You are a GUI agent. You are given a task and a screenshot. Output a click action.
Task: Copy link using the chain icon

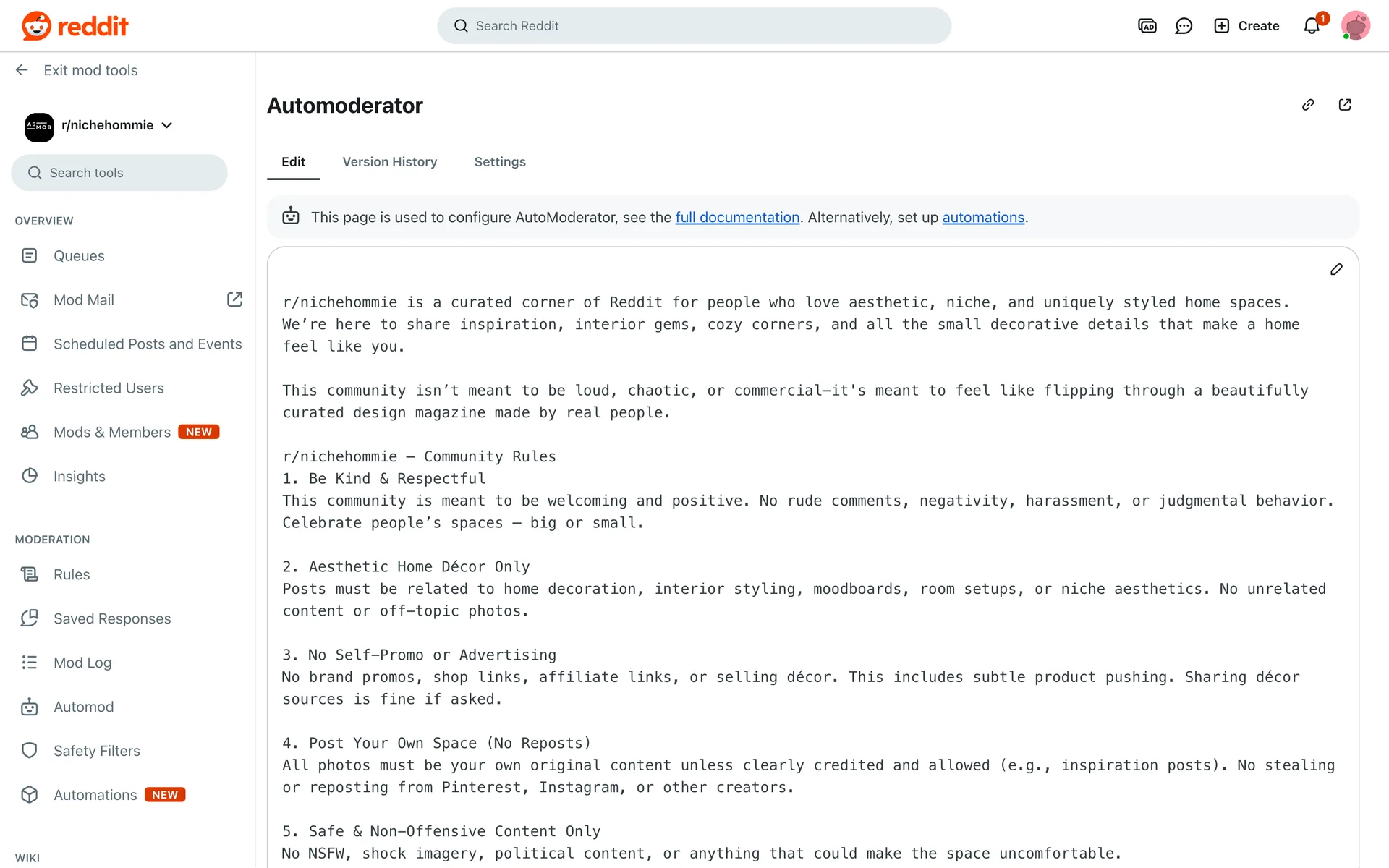click(x=1308, y=105)
